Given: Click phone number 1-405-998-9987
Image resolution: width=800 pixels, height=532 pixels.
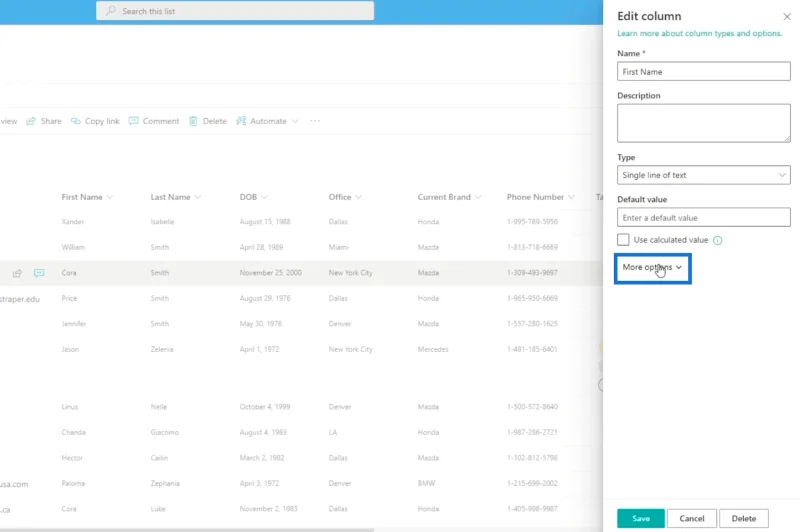Looking at the screenshot, I should pyautogui.click(x=532, y=509).
